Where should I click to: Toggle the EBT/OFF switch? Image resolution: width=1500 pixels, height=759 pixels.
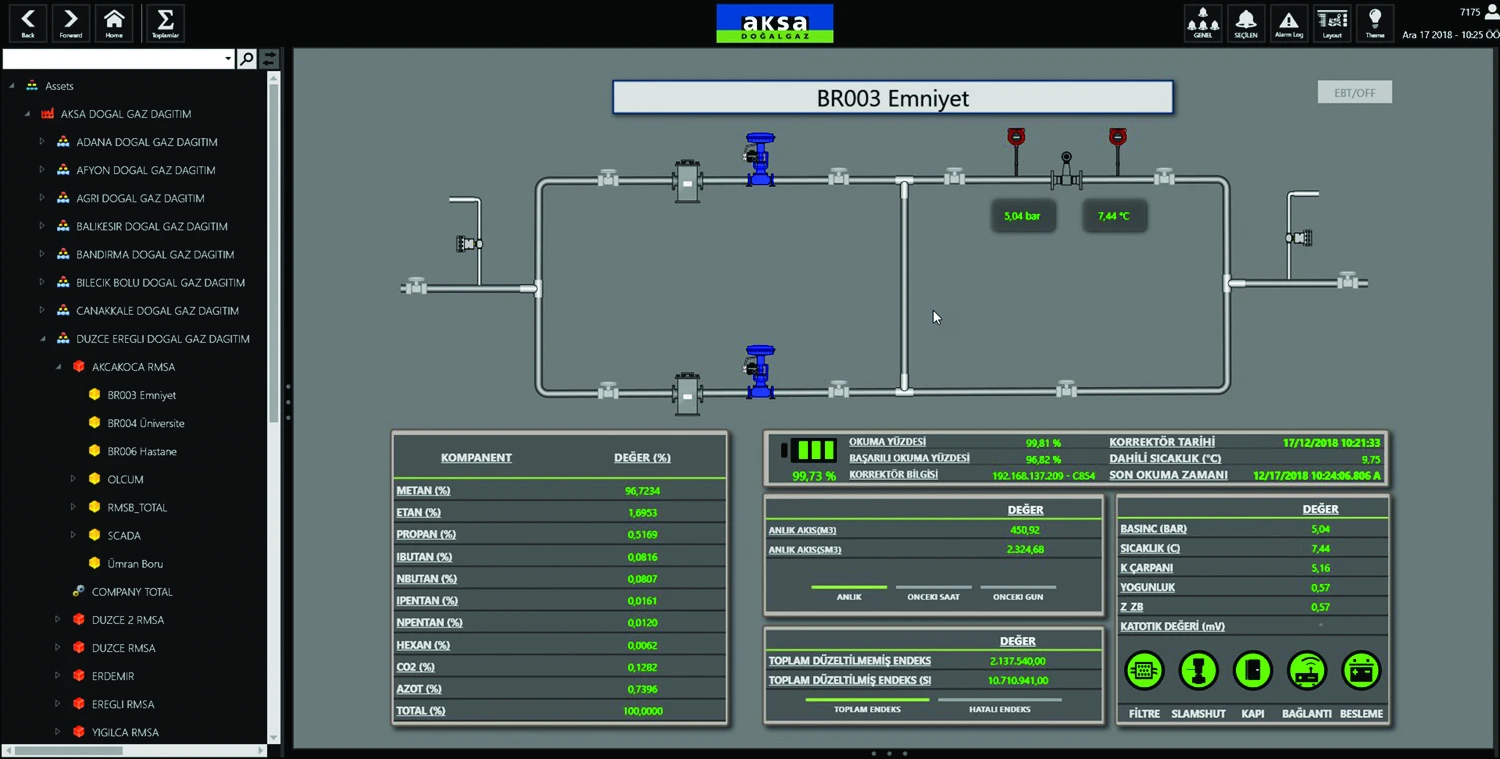pyautogui.click(x=1354, y=91)
